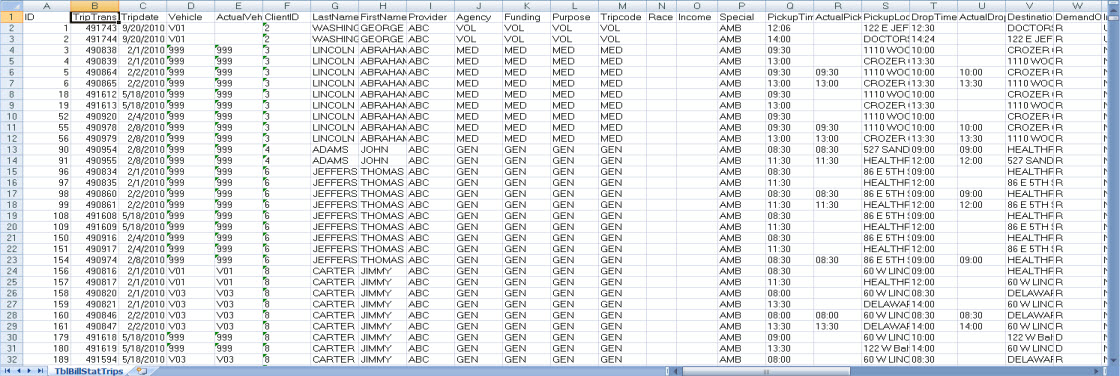Select column P header

[x=741, y=6]
